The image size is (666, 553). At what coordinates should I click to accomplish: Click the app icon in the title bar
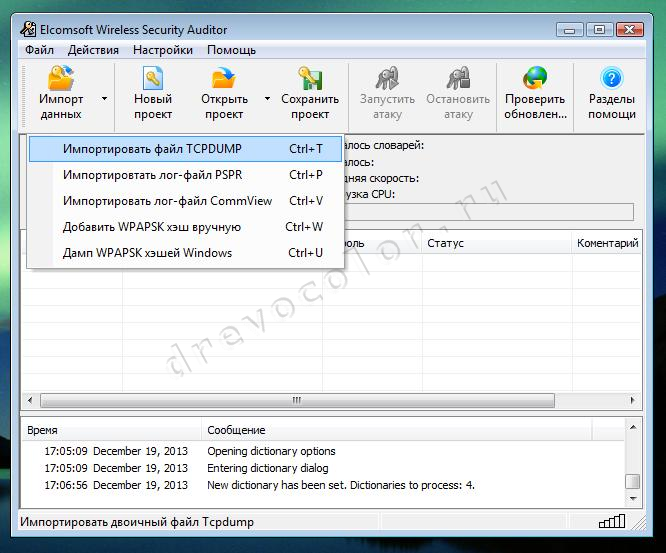(x=28, y=29)
